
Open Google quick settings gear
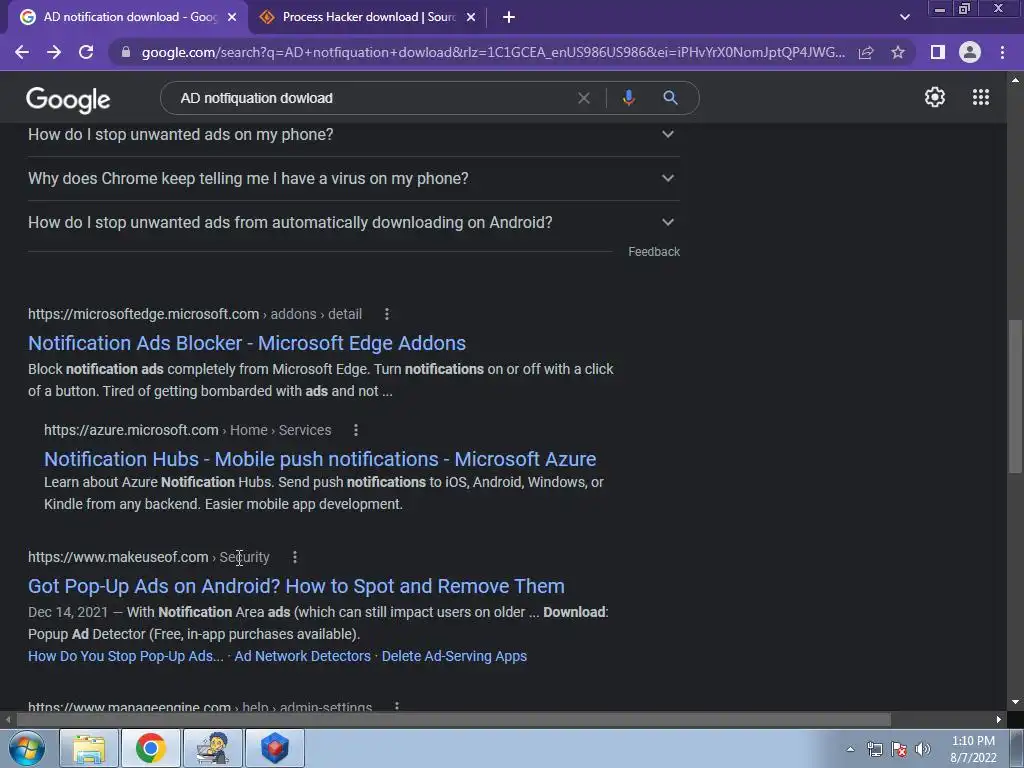point(935,97)
